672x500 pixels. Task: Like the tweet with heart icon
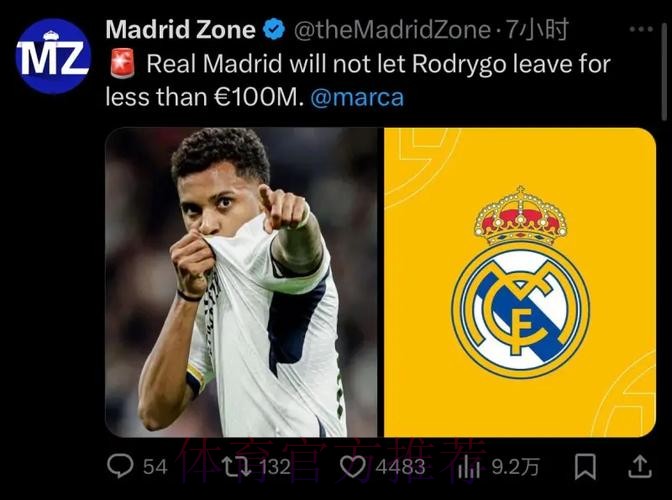(353, 467)
